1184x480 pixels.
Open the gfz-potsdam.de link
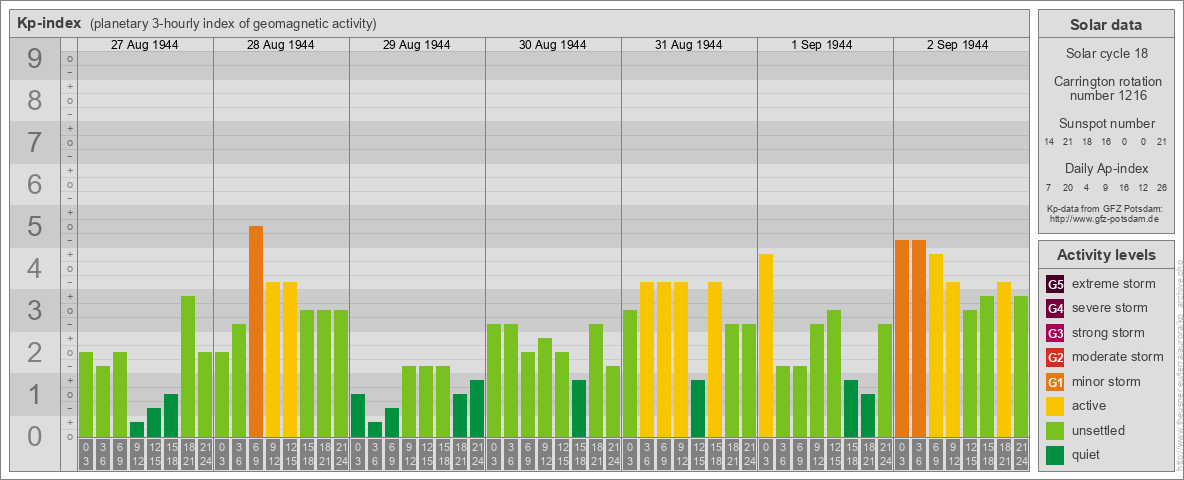point(1106,219)
